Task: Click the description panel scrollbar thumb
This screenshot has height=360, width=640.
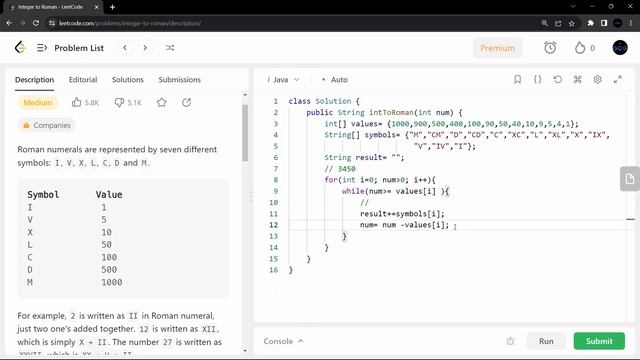Action: (245, 133)
